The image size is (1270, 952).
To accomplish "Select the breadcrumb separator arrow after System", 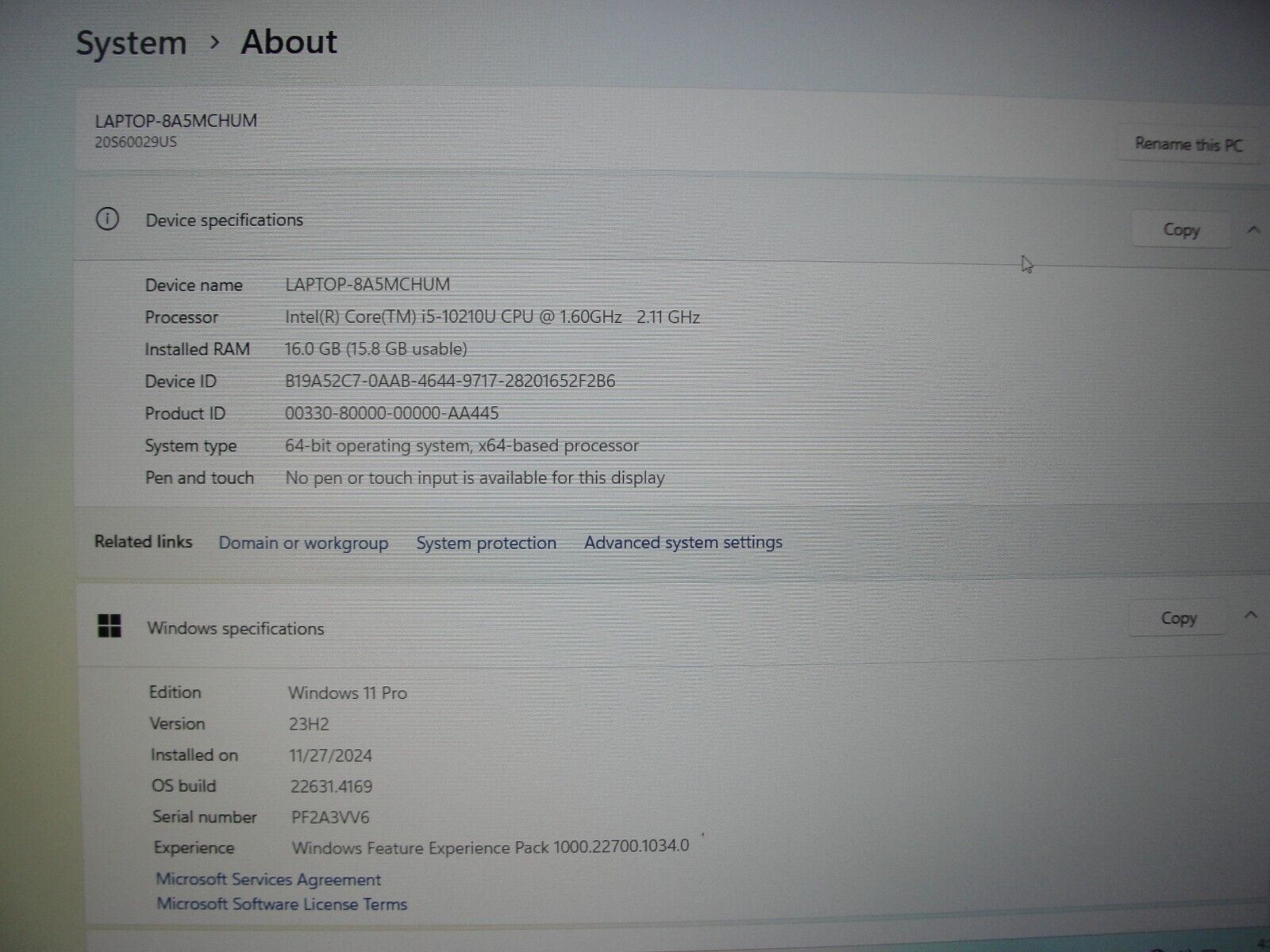I will pos(214,43).
